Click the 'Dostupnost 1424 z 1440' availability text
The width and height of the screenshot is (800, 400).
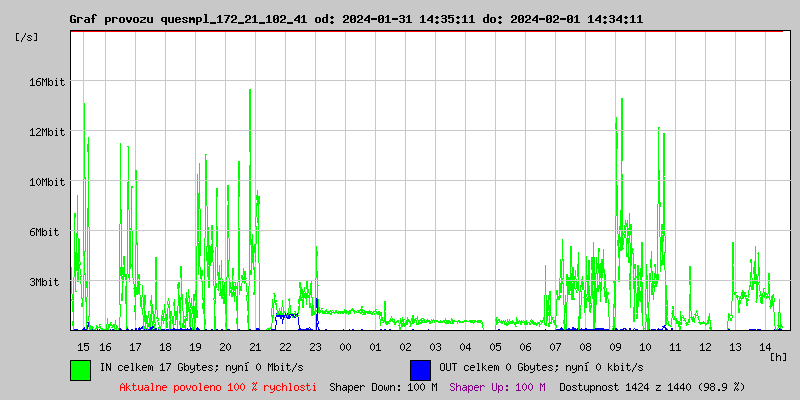[651, 387]
